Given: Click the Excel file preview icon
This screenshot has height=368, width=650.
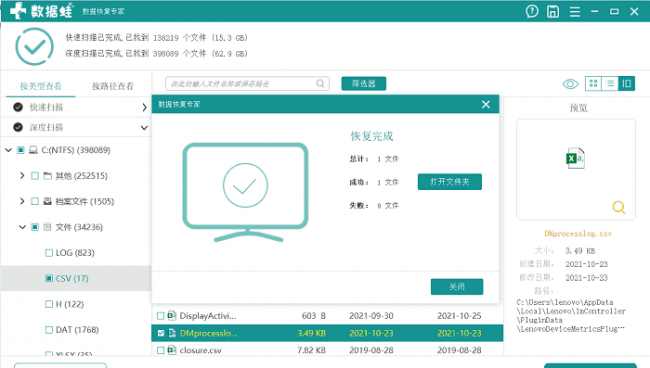Looking at the screenshot, I should pyautogui.click(x=575, y=158).
